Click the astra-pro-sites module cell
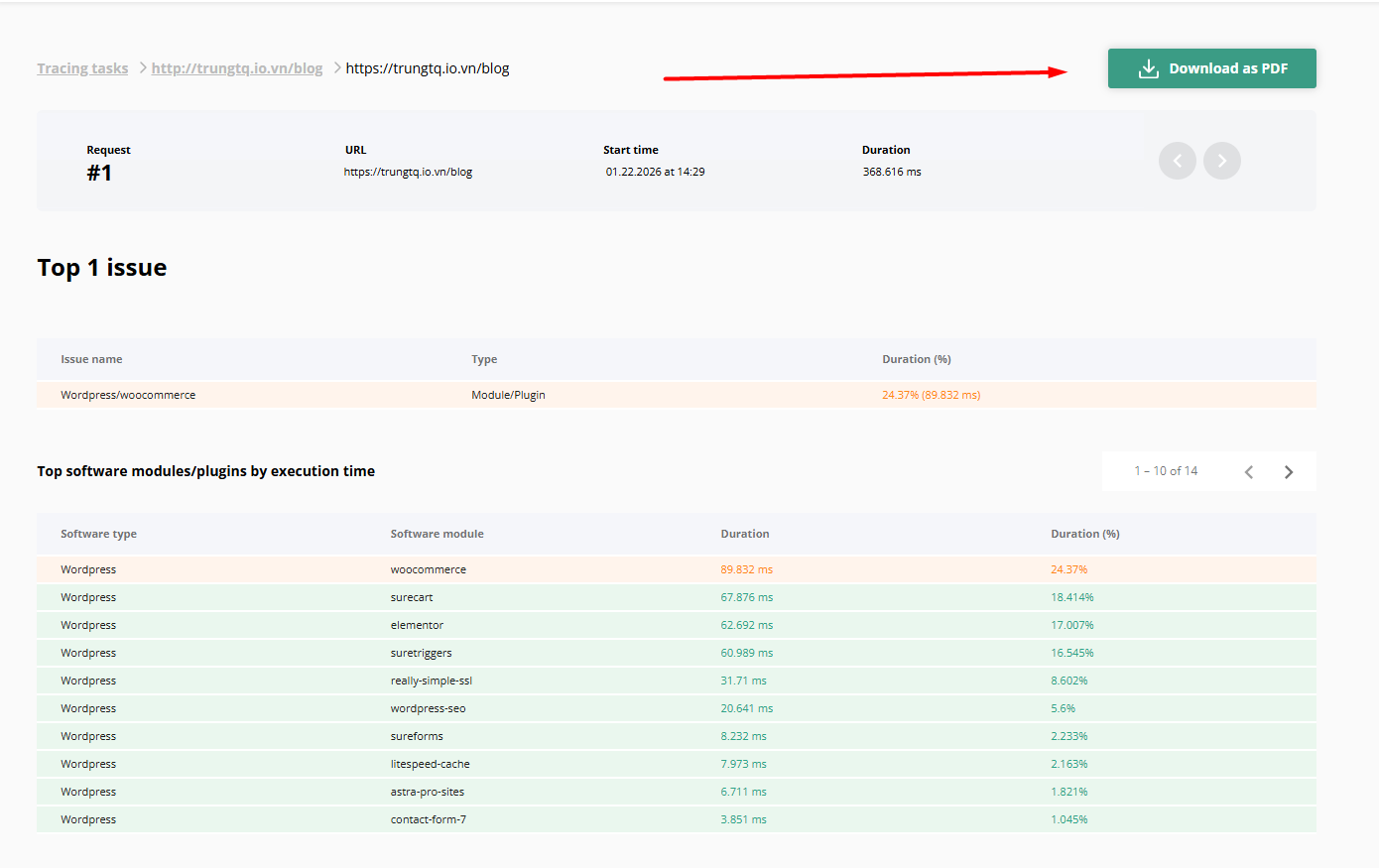Viewport: 1379px width, 868px height. (428, 792)
